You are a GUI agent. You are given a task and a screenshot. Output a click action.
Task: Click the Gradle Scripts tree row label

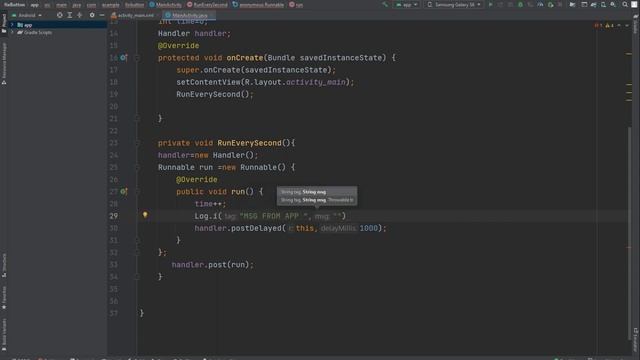coord(38,32)
